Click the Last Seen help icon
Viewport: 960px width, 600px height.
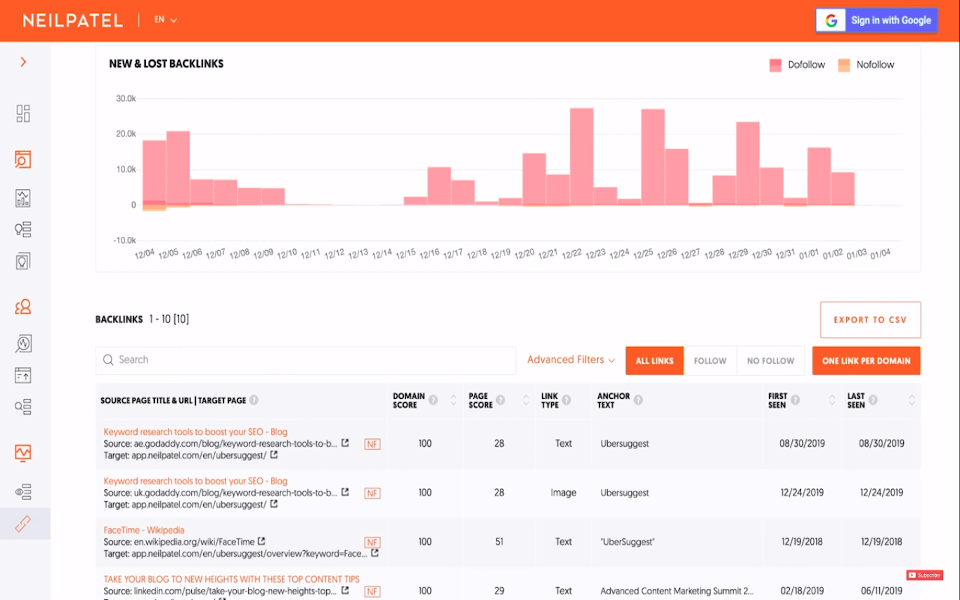point(874,400)
